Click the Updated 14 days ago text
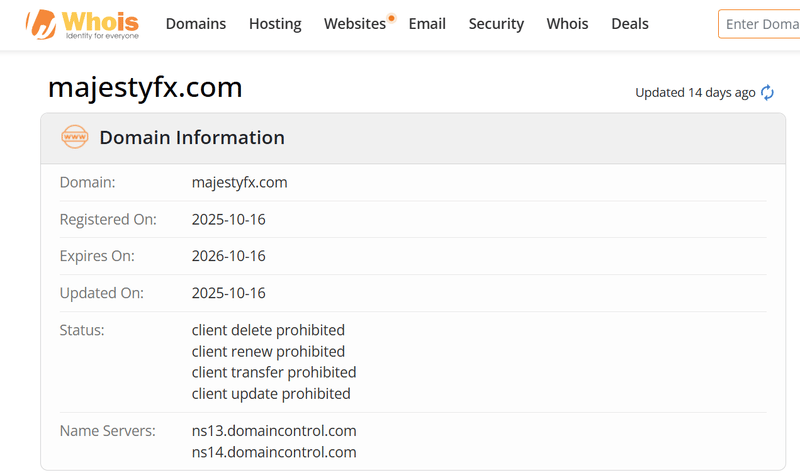Image resolution: width=800 pixels, height=475 pixels. (695, 93)
